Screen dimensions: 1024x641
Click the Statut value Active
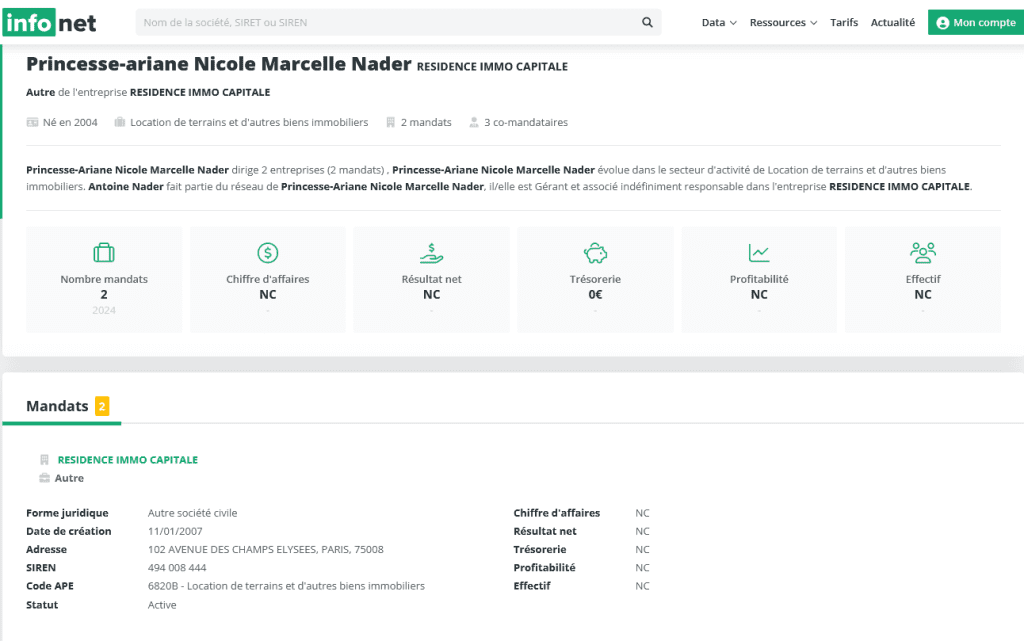click(162, 604)
